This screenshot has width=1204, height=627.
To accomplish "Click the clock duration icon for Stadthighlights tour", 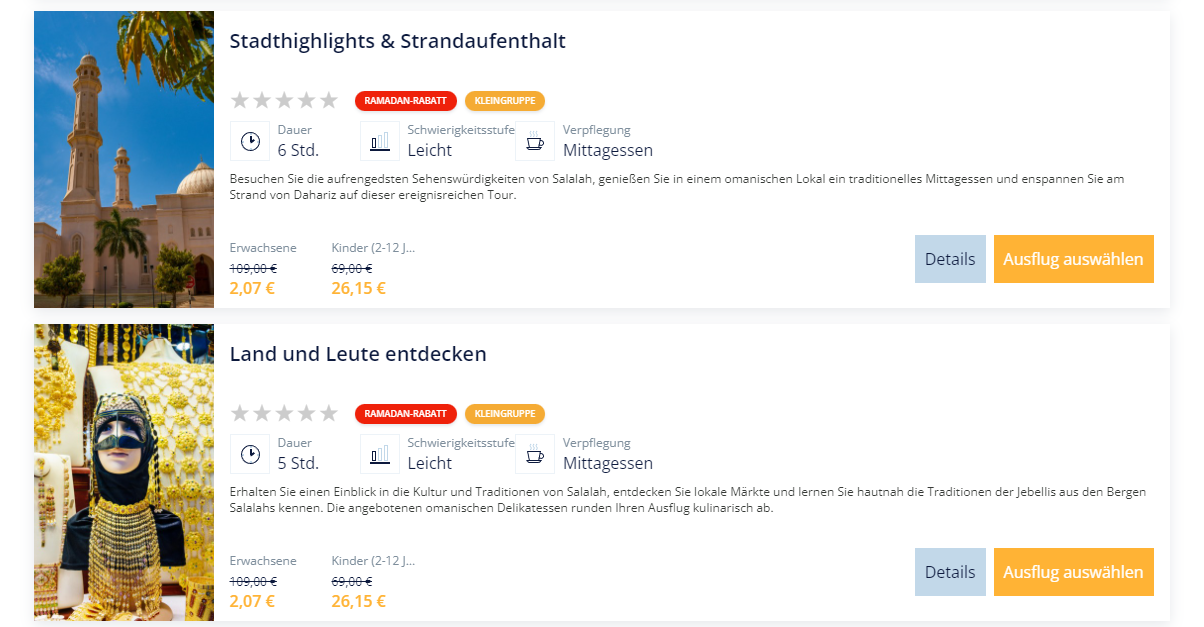I will tap(250, 141).
